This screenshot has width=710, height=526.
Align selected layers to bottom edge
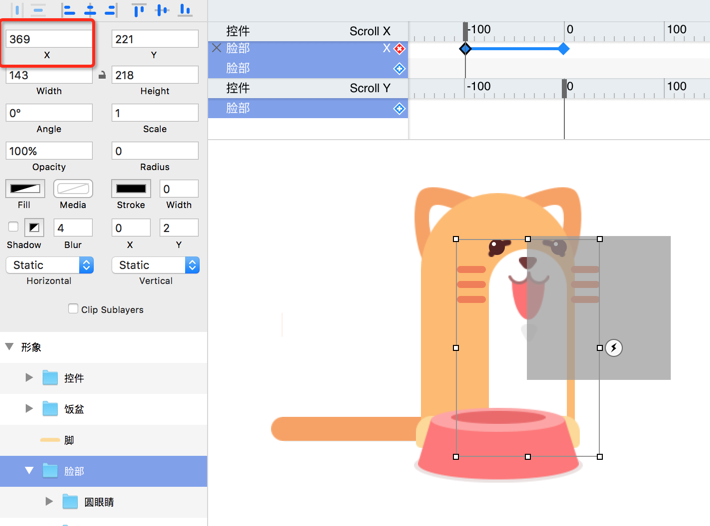pyautogui.click(x=185, y=10)
